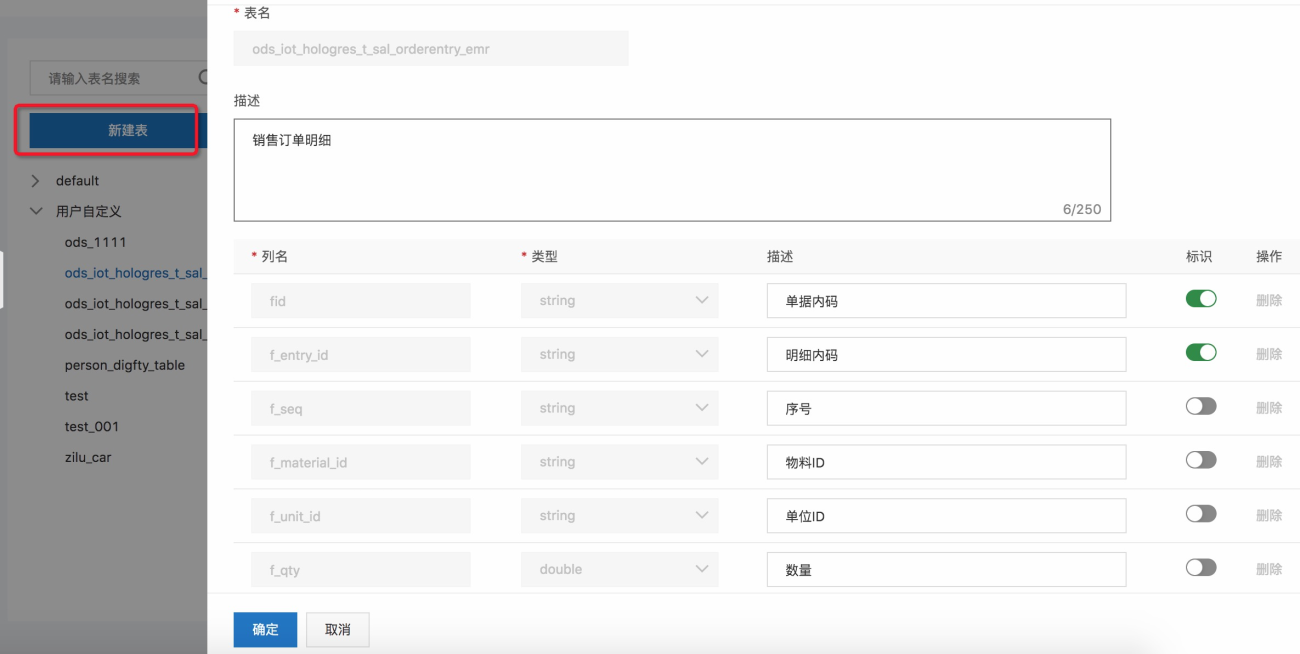Click the search magnifier icon in sidebar
Screen dimensions: 1300x654
click(x=203, y=77)
